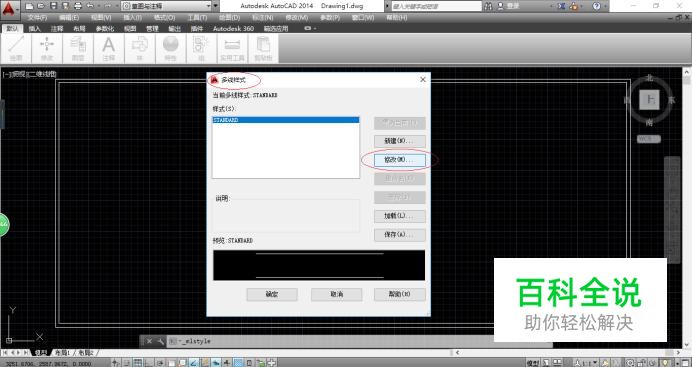The width and height of the screenshot is (692, 367).
Task: Expand the 块 block ribbon panel
Action: tap(140, 49)
